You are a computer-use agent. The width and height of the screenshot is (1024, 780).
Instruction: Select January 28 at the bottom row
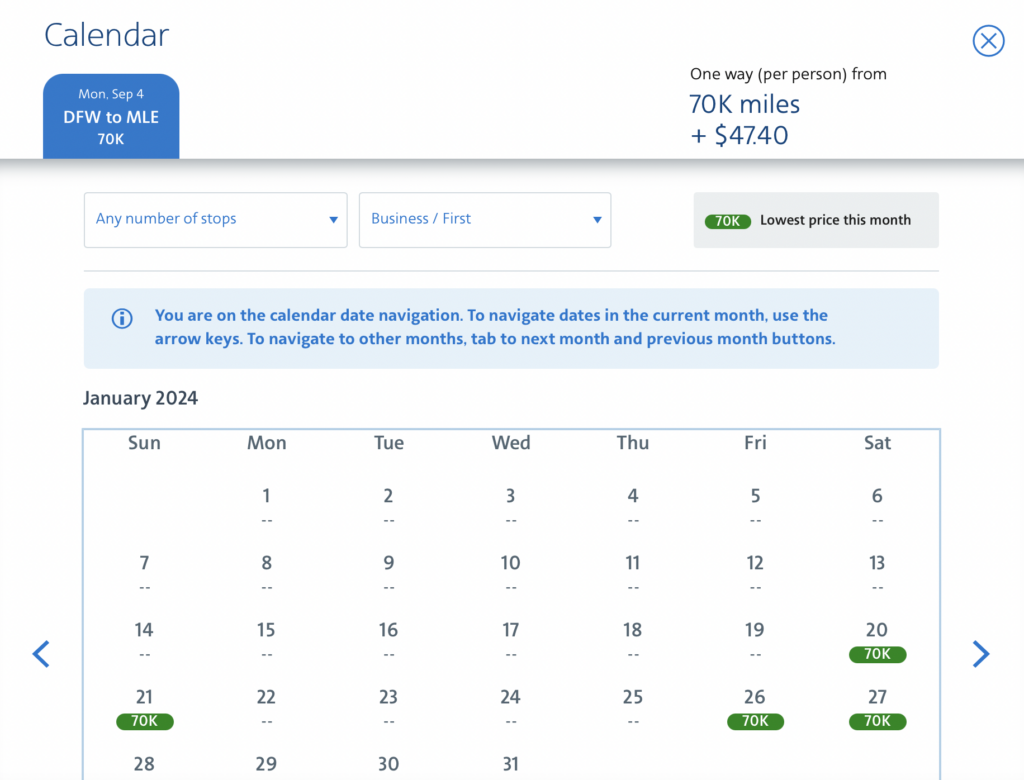(144, 763)
